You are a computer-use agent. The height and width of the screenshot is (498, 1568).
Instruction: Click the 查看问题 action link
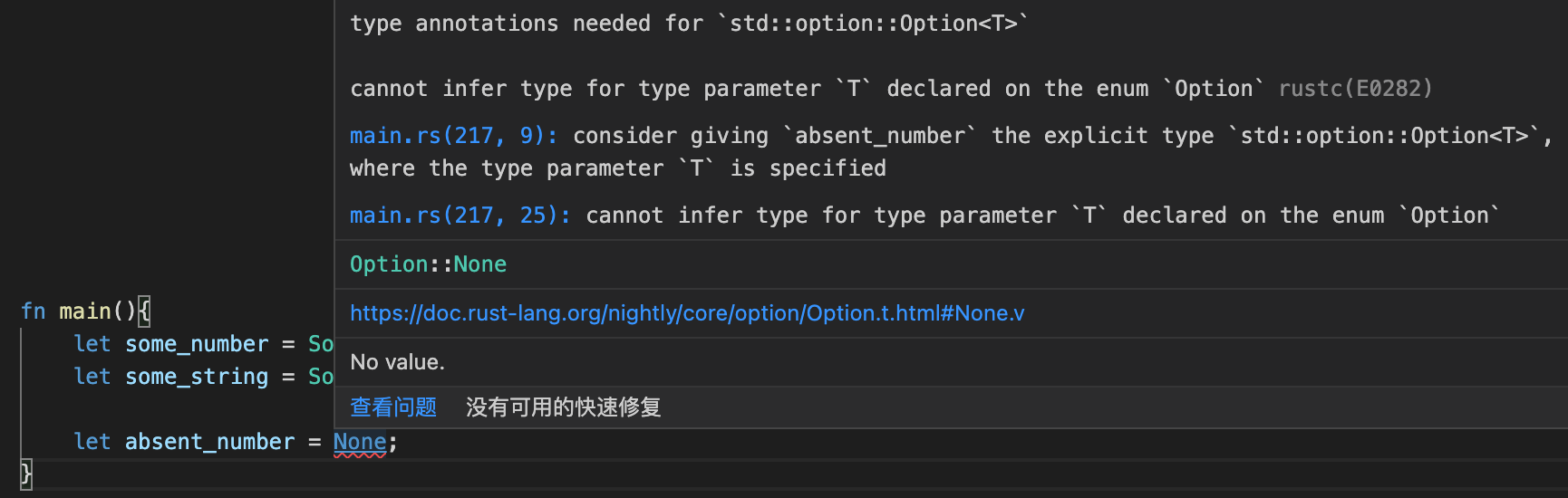coord(393,407)
